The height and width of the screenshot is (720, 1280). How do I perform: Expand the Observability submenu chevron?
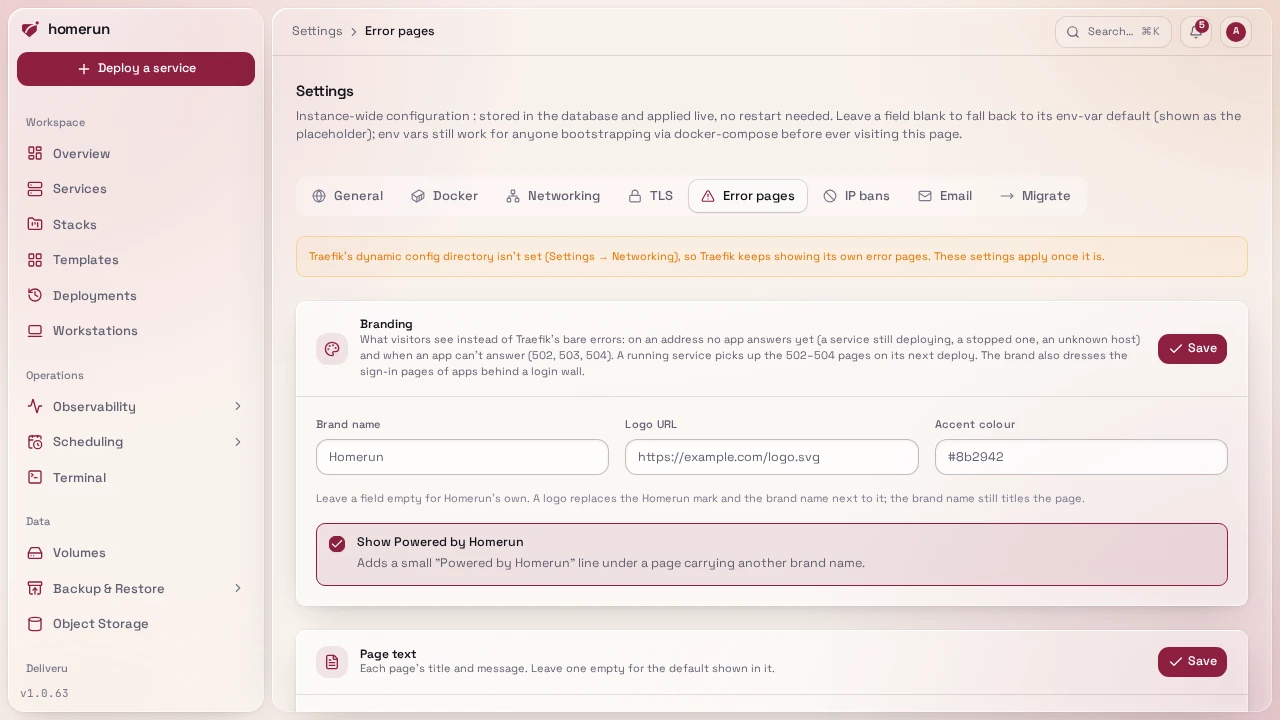[238, 406]
